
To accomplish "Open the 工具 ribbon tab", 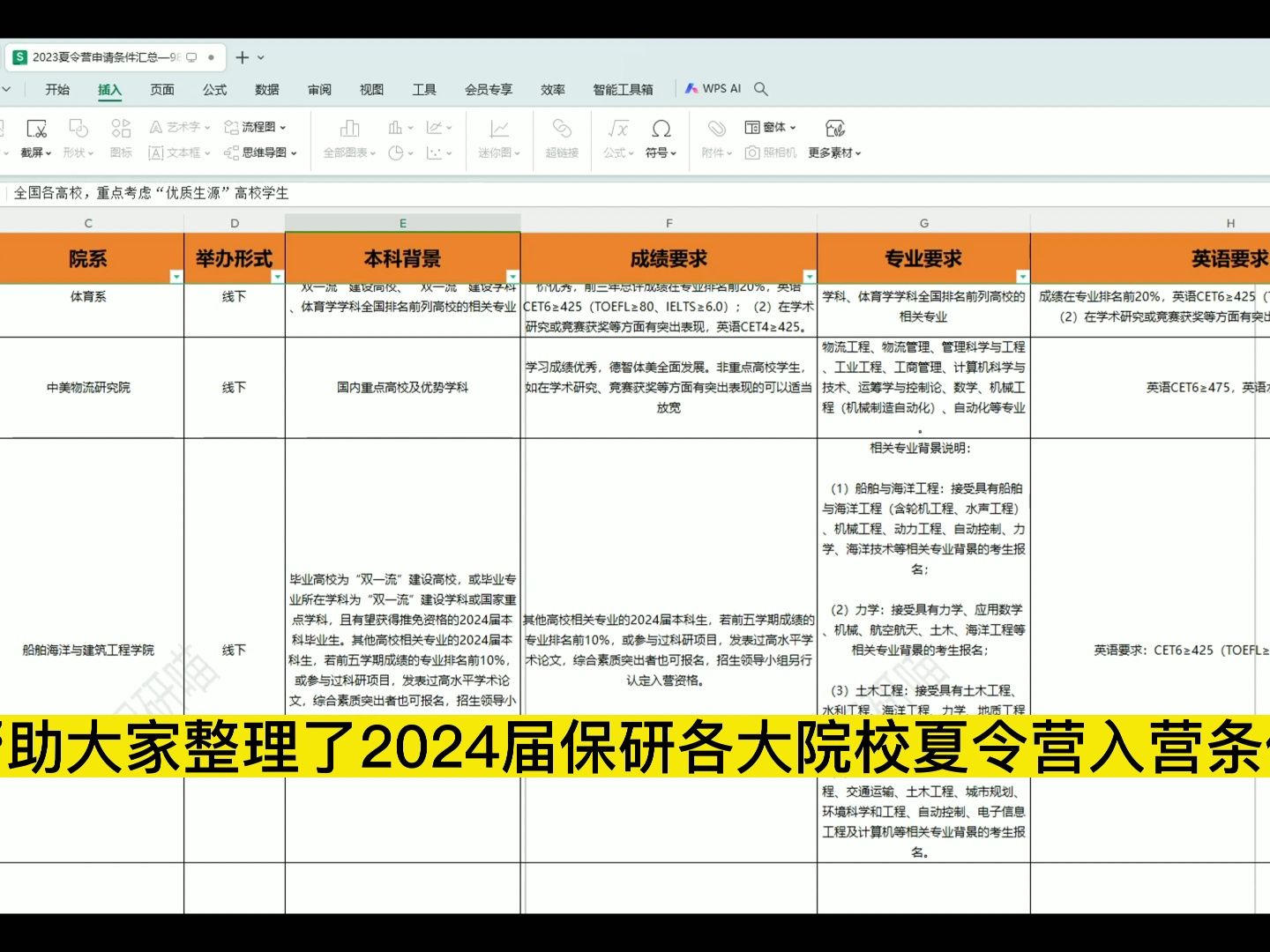I will (x=424, y=89).
